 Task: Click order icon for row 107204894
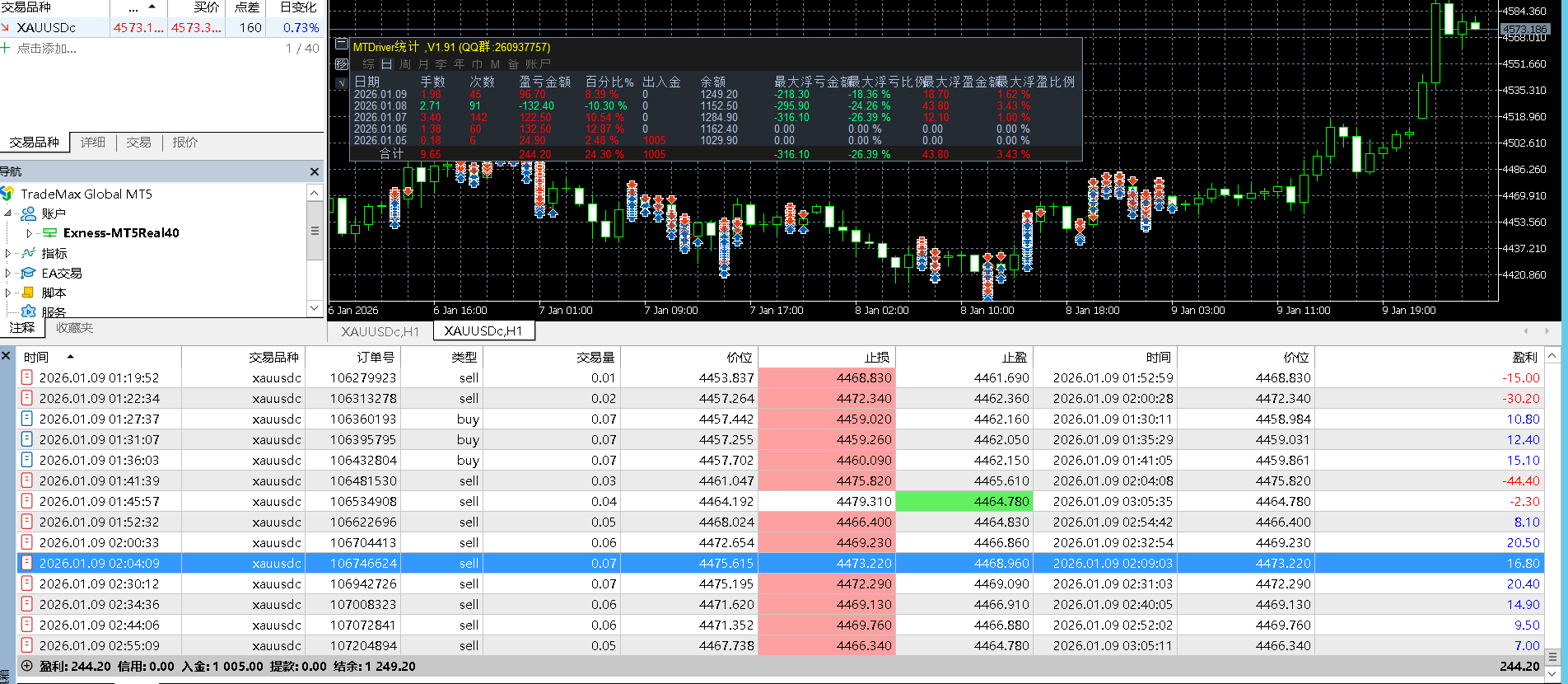coord(26,645)
